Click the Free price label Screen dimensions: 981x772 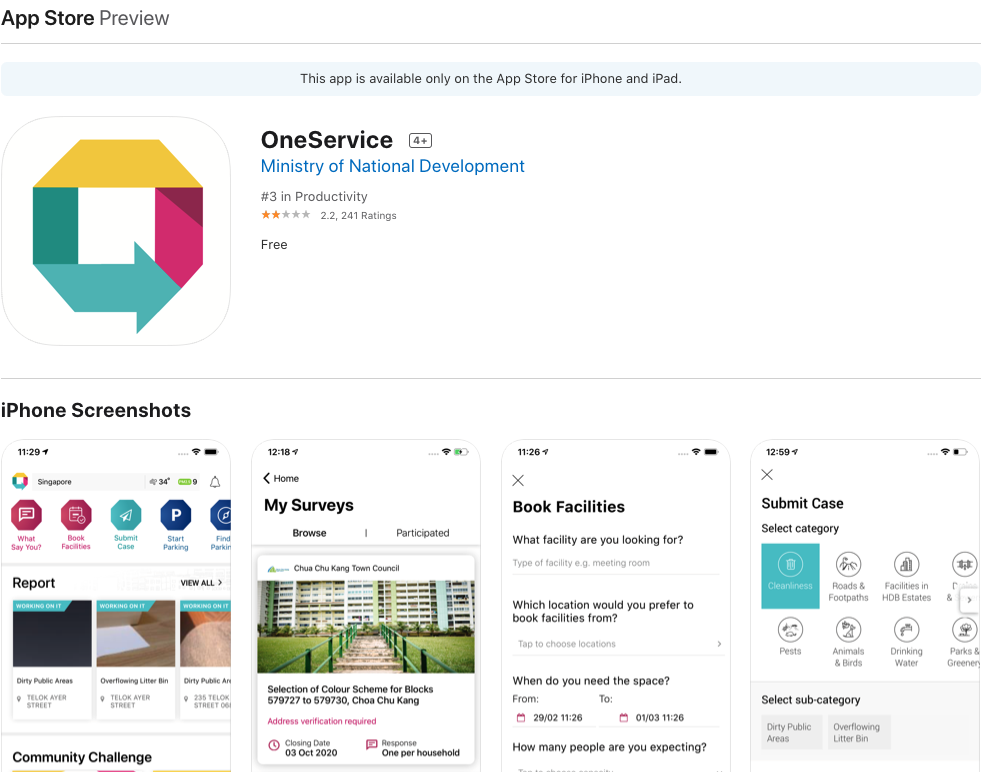[x=274, y=245]
